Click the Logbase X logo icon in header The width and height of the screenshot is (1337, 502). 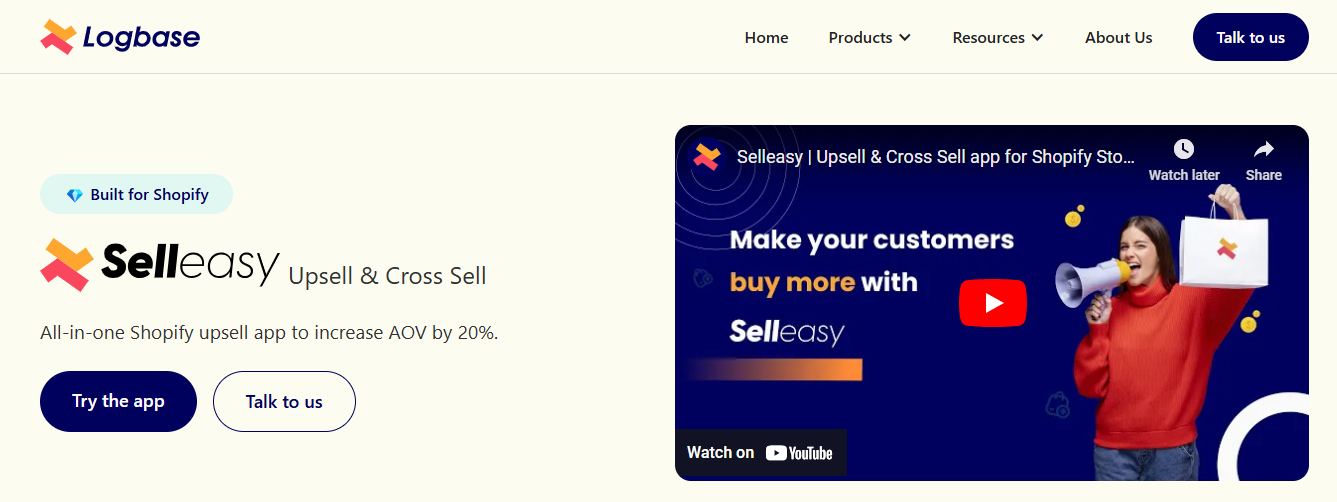click(58, 37)
